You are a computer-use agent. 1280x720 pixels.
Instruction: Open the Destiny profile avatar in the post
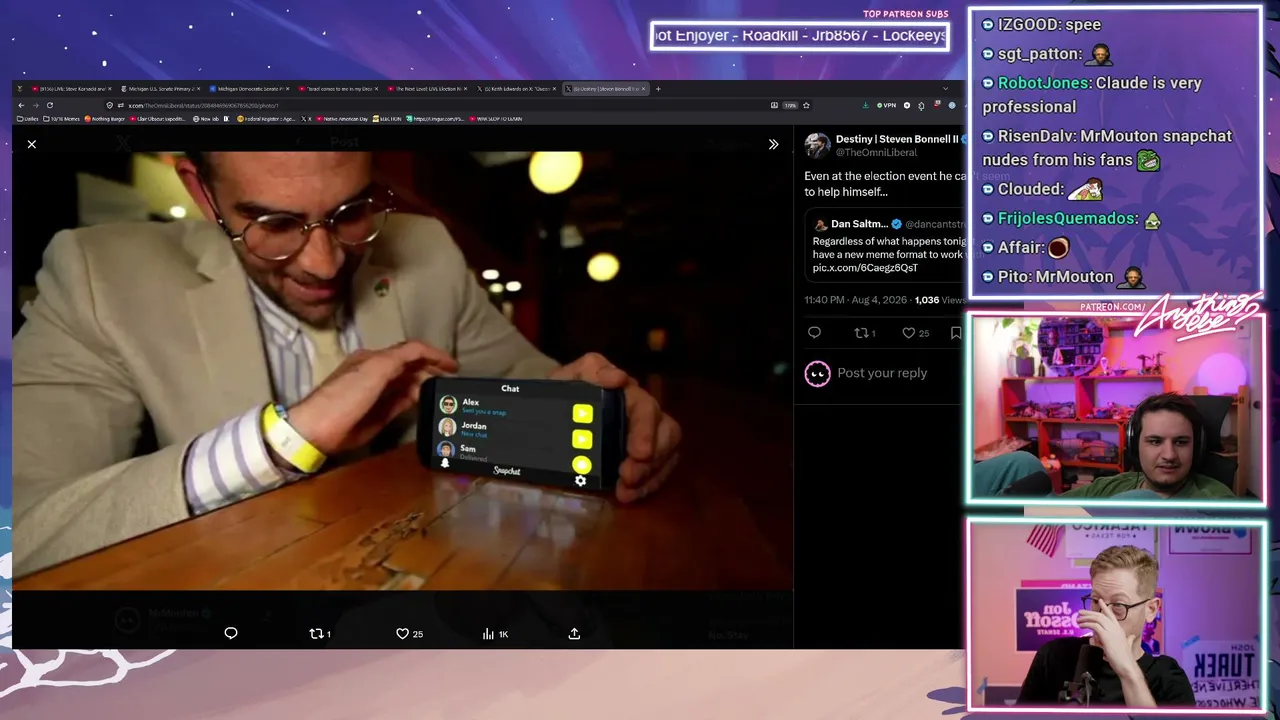[818, 145]
